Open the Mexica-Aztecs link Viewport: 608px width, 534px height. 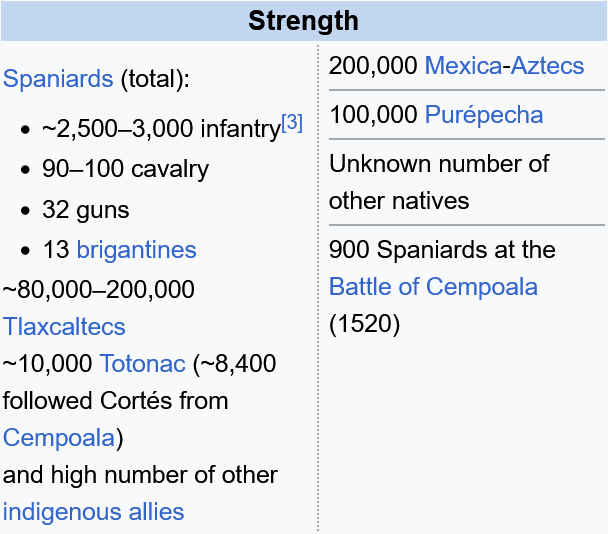point(504,65)
